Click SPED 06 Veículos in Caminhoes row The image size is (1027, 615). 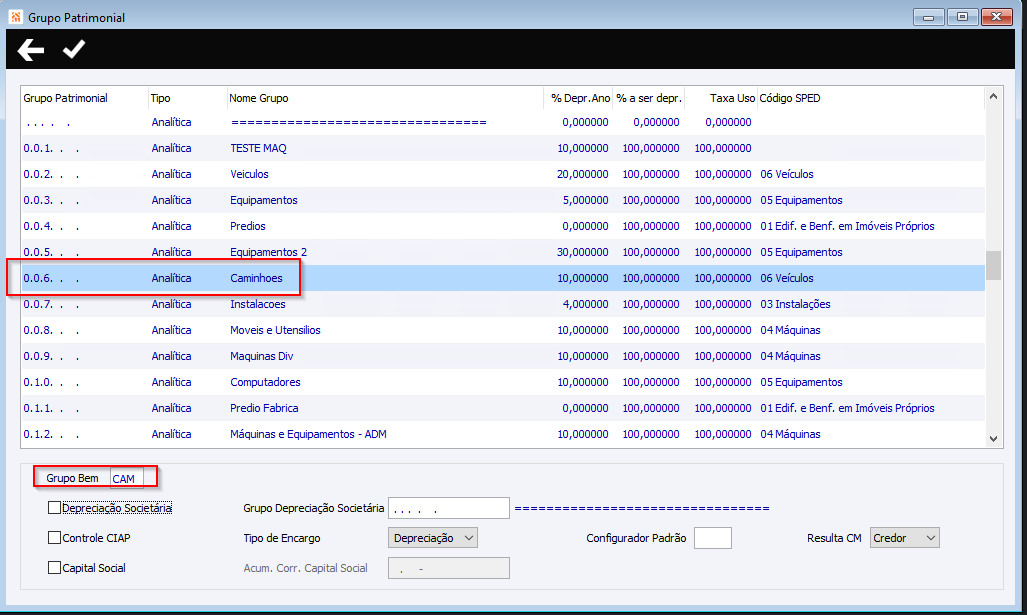(787, 278)
